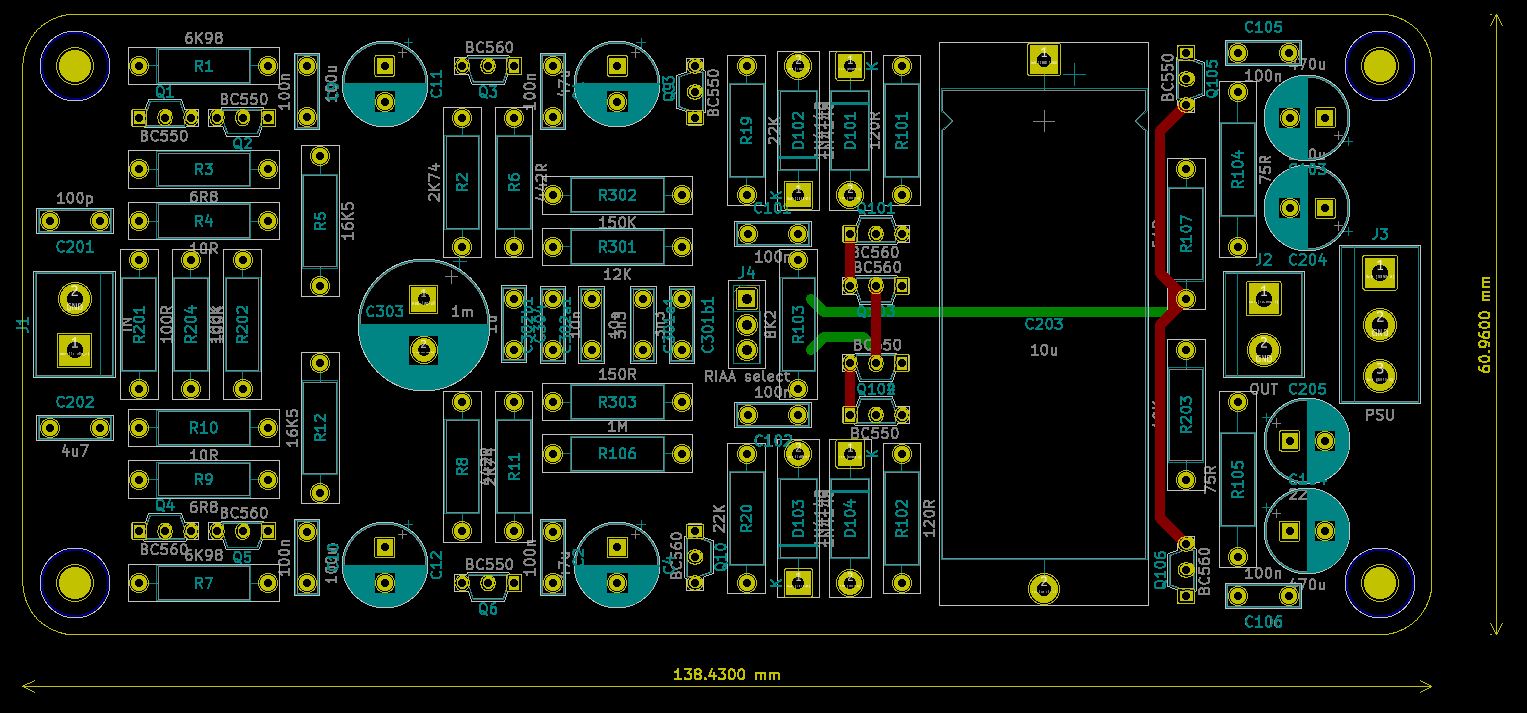Viewport: 1527px width, 713px height.
Task: Select resistor R104 footprint
Action: click(1238, 169)
